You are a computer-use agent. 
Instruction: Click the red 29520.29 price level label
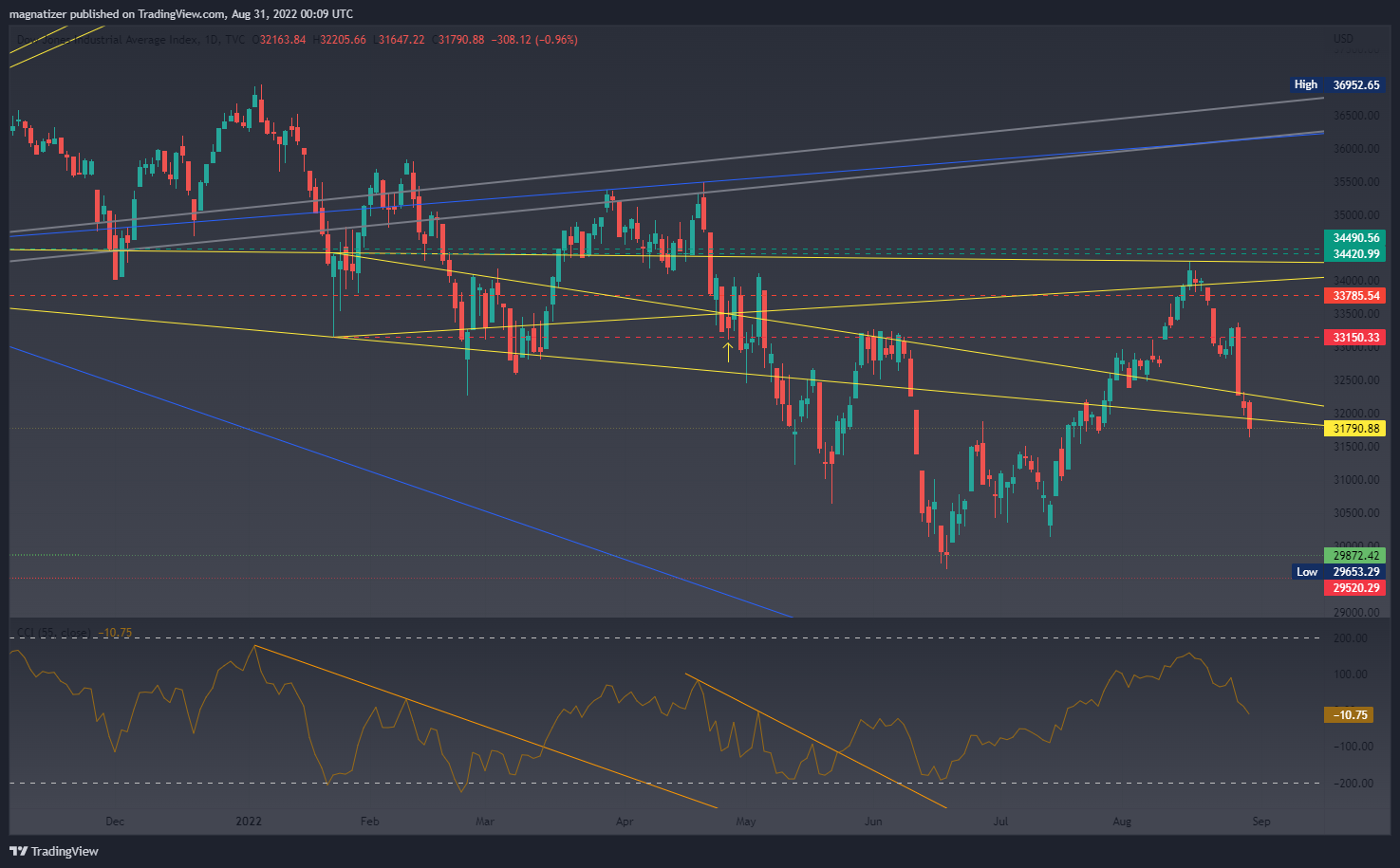(1354, 588)
